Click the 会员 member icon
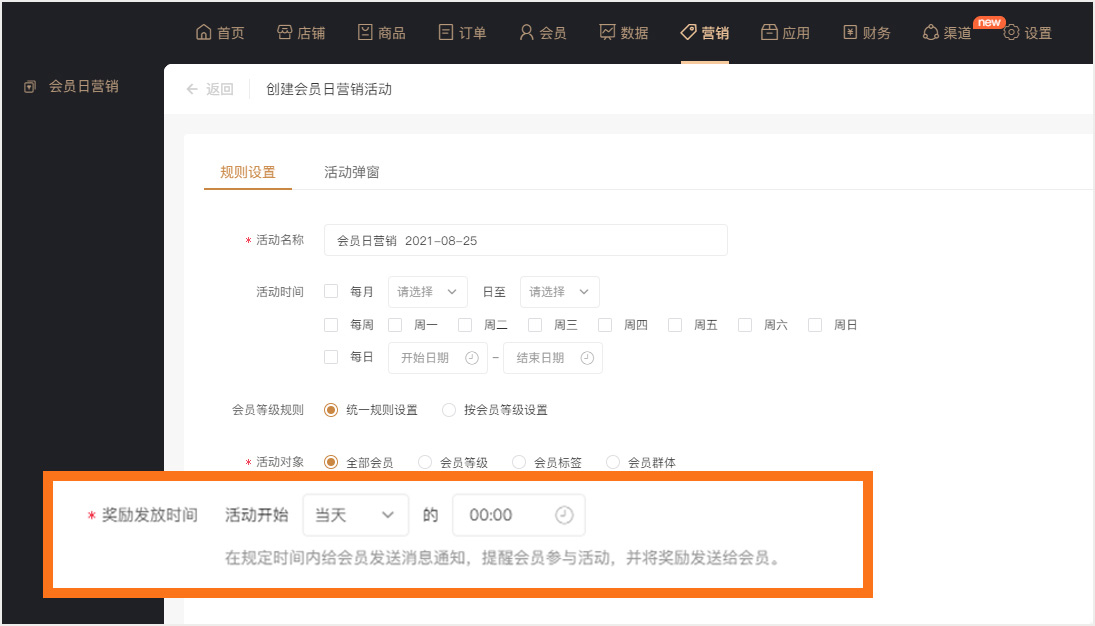The height and width of the screenshot is (626, 1095). (526, 32)
